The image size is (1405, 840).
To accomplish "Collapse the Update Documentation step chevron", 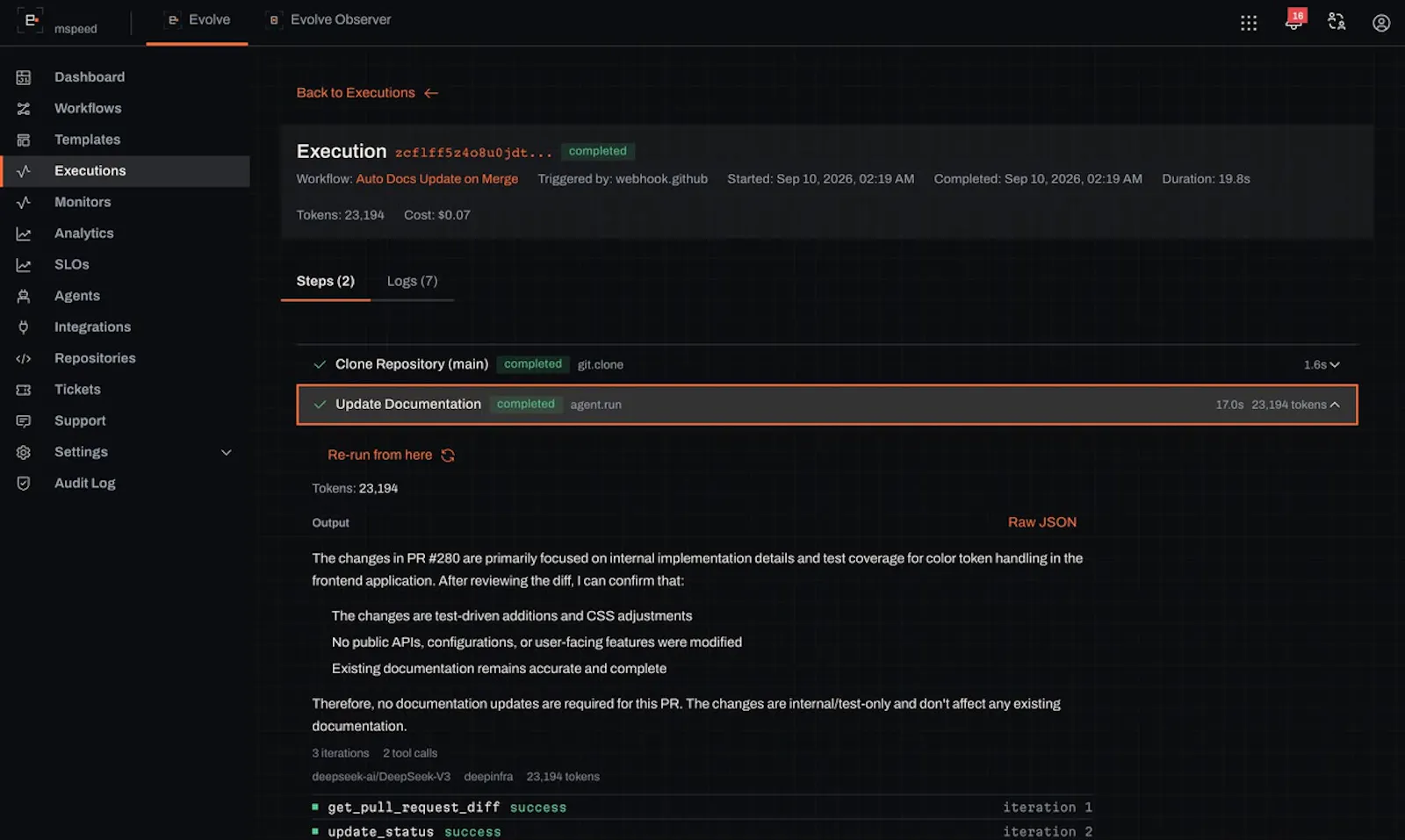I will tap(1335, 405).
